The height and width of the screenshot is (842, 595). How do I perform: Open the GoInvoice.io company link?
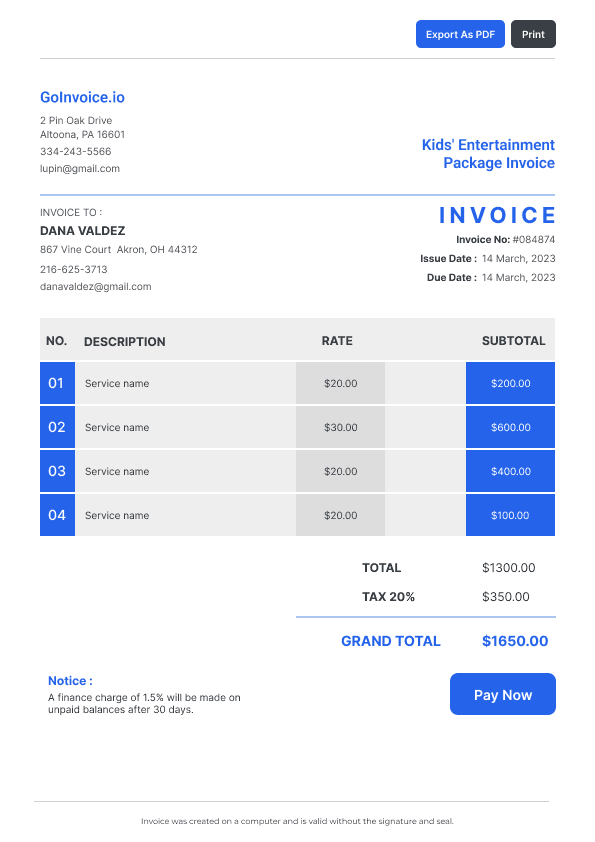click(x=82, y=97)
